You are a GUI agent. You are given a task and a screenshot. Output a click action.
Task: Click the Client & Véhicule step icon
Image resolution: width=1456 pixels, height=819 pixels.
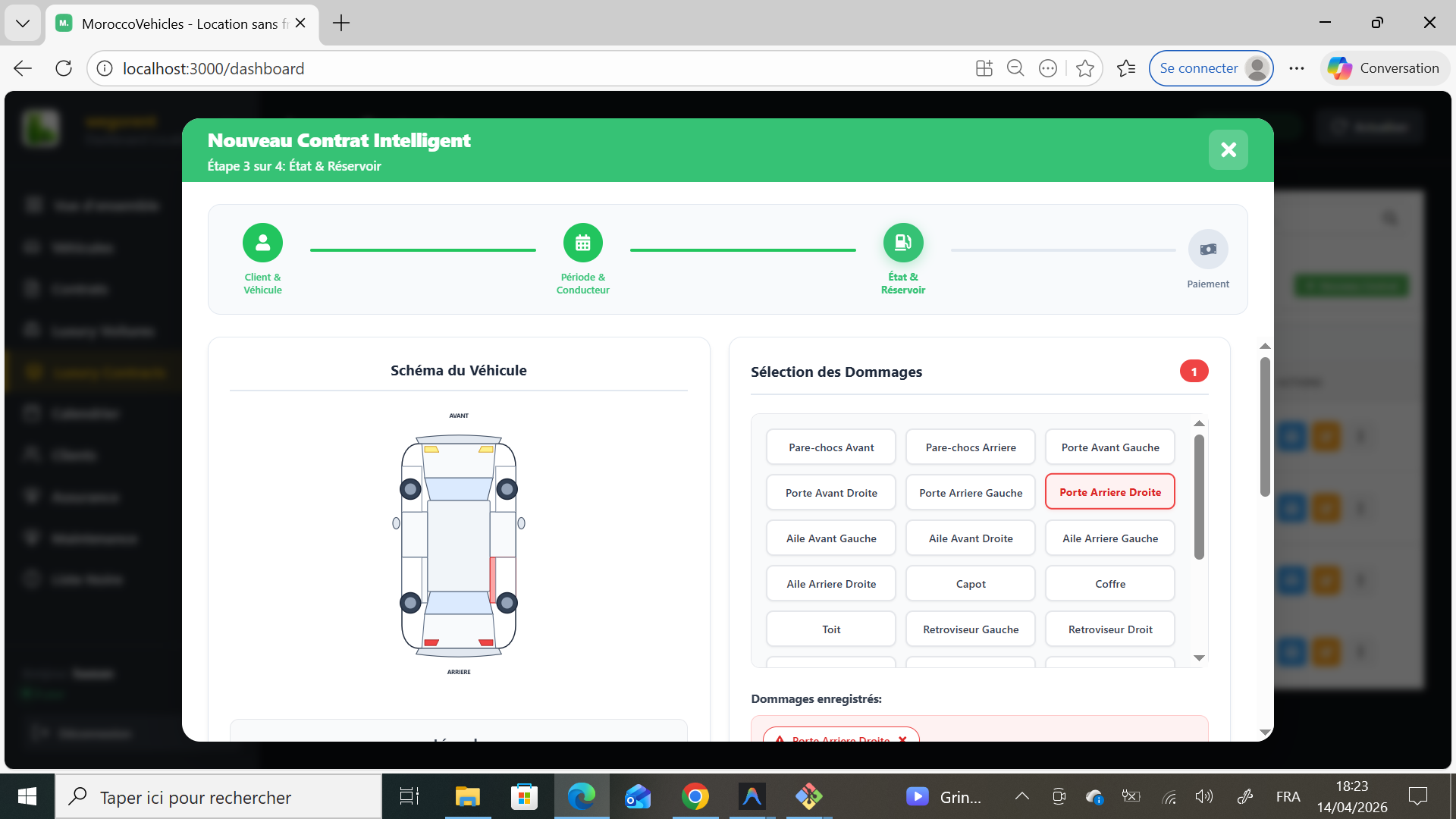click(x=262, y=243)
